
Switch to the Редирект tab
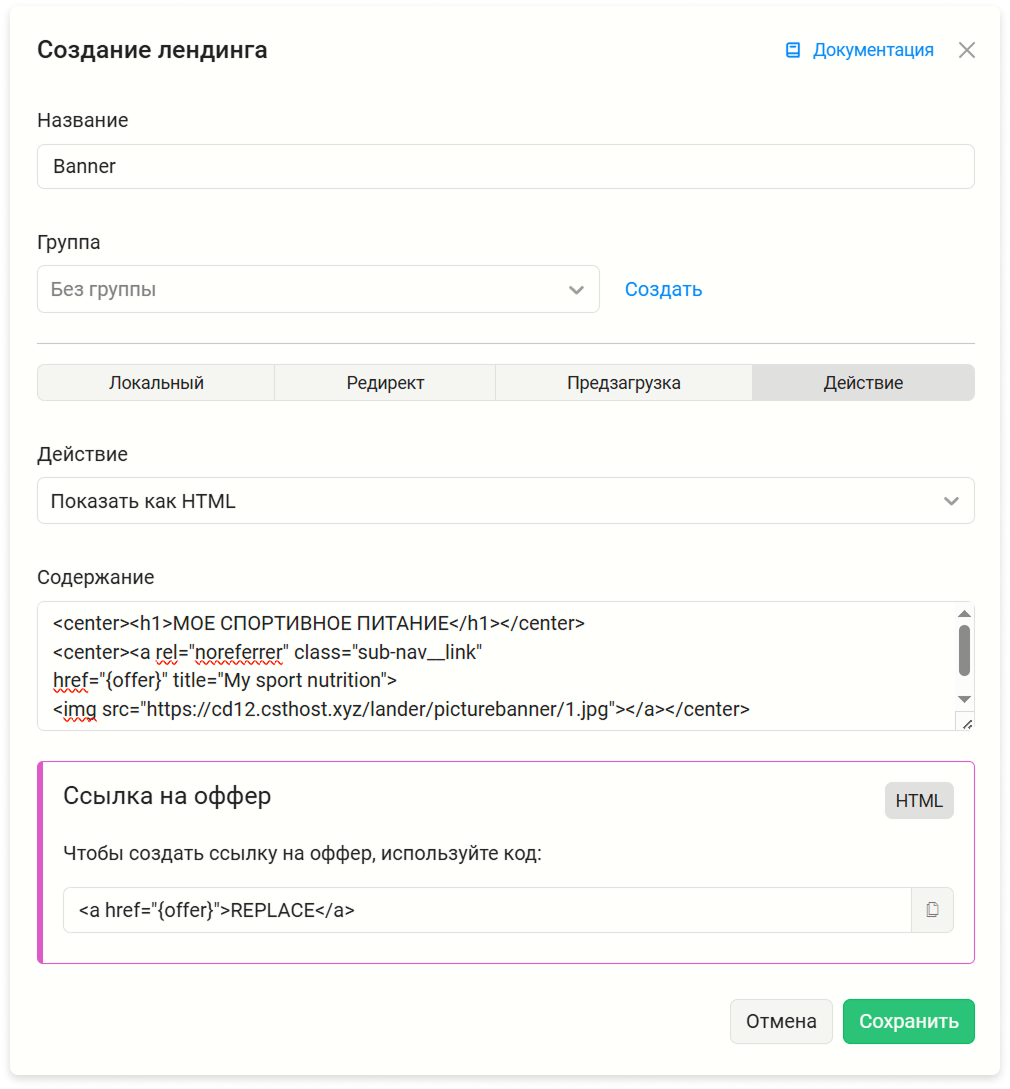pyautogui.click(x=385, y=383)
